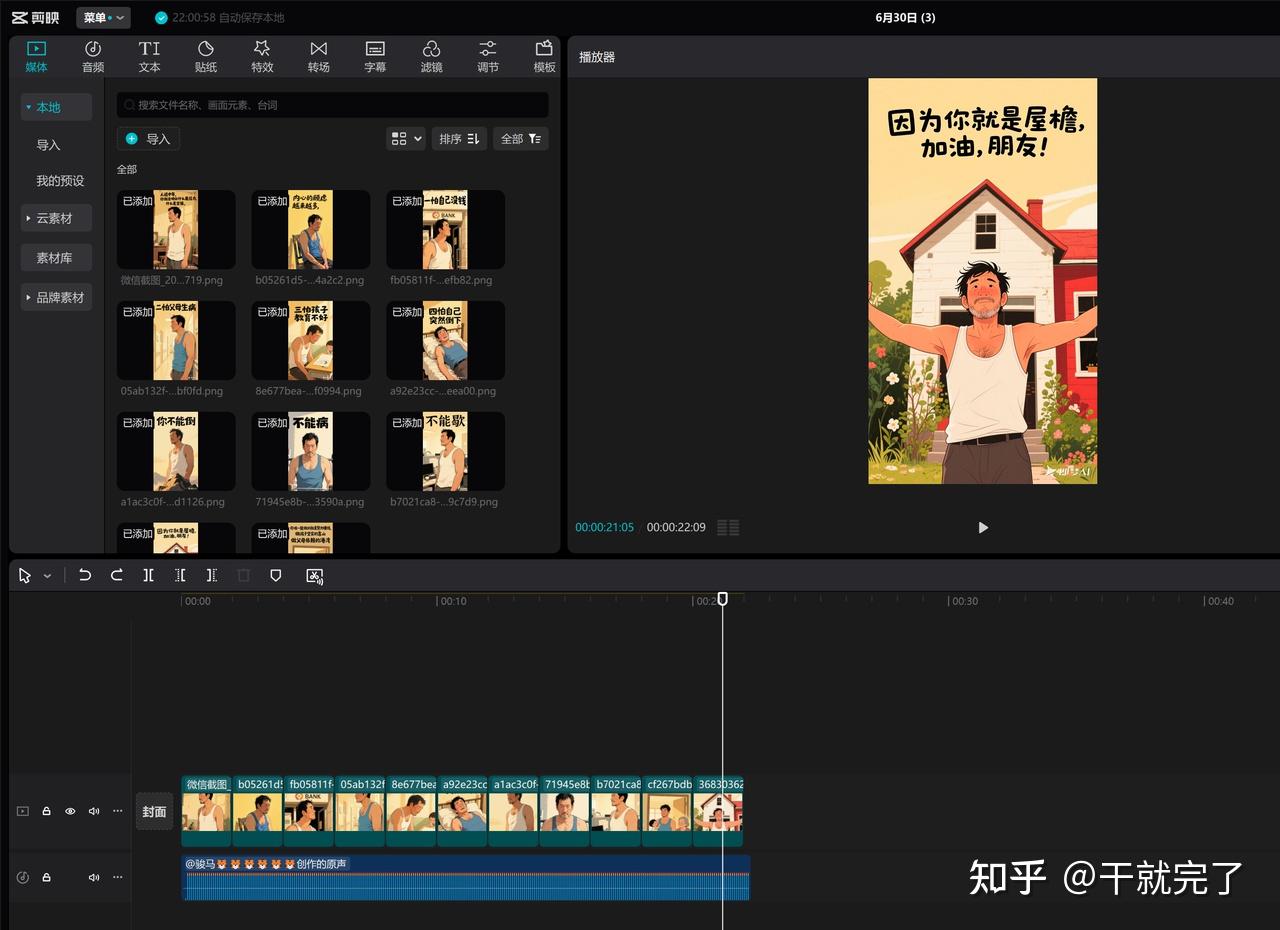
Task: Select thumbnail fb05811f-...efb82.png
Action: [x=445, y=229]
